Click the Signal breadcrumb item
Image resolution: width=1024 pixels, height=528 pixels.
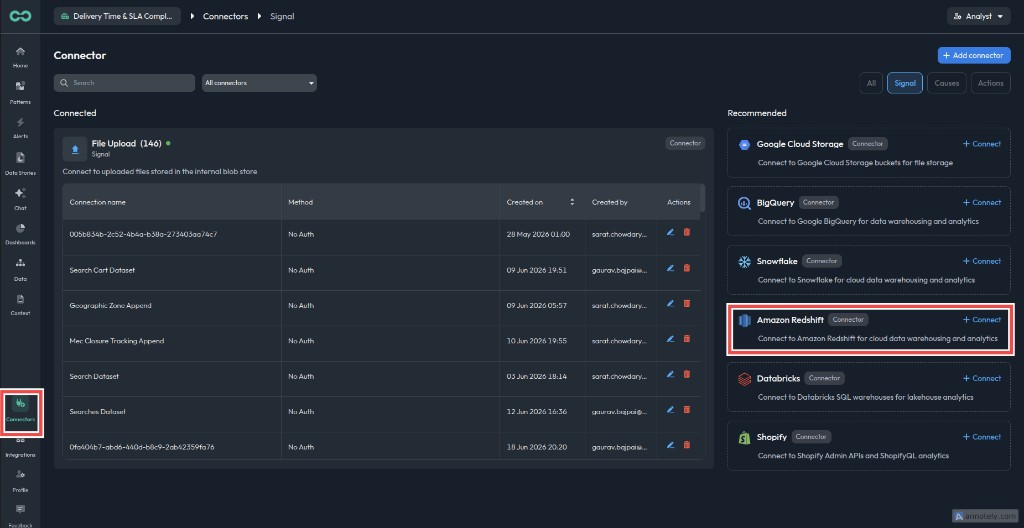coord(282,16)
